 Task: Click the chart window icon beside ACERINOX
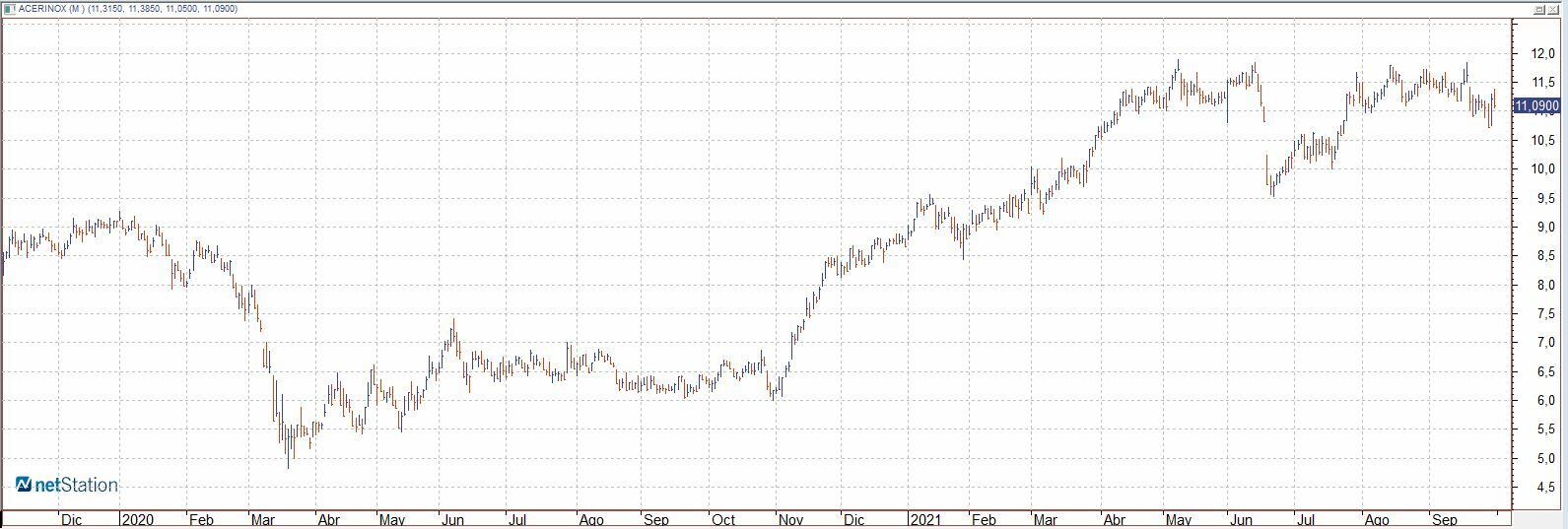click(10, 8)
